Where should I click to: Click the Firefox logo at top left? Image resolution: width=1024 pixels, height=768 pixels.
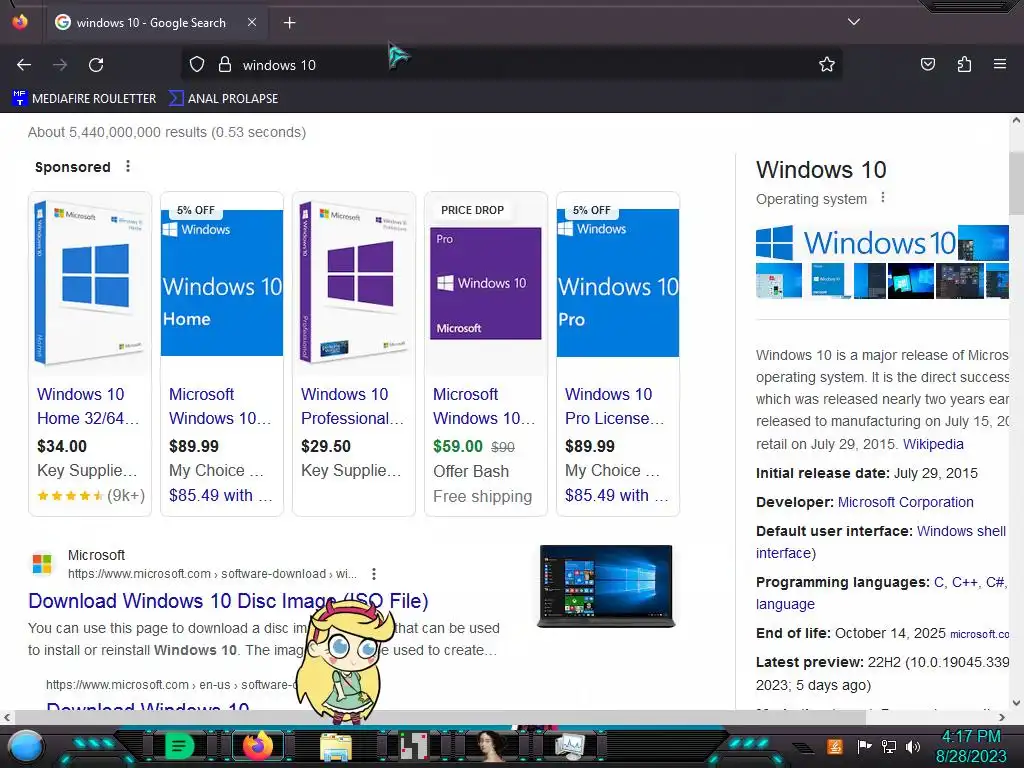20,22
